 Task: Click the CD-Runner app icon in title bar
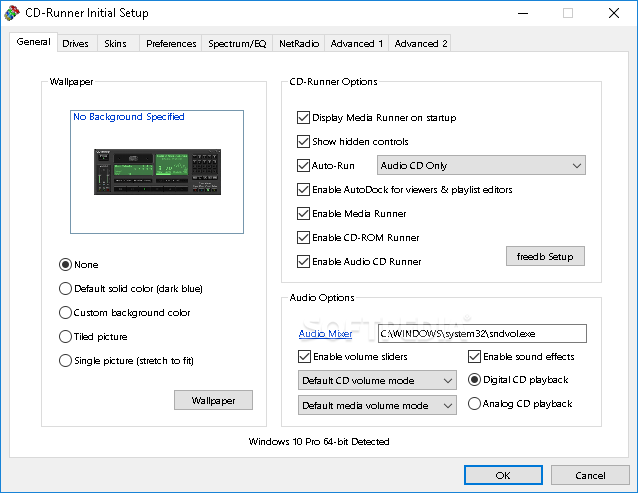click(x=12, y=13)
